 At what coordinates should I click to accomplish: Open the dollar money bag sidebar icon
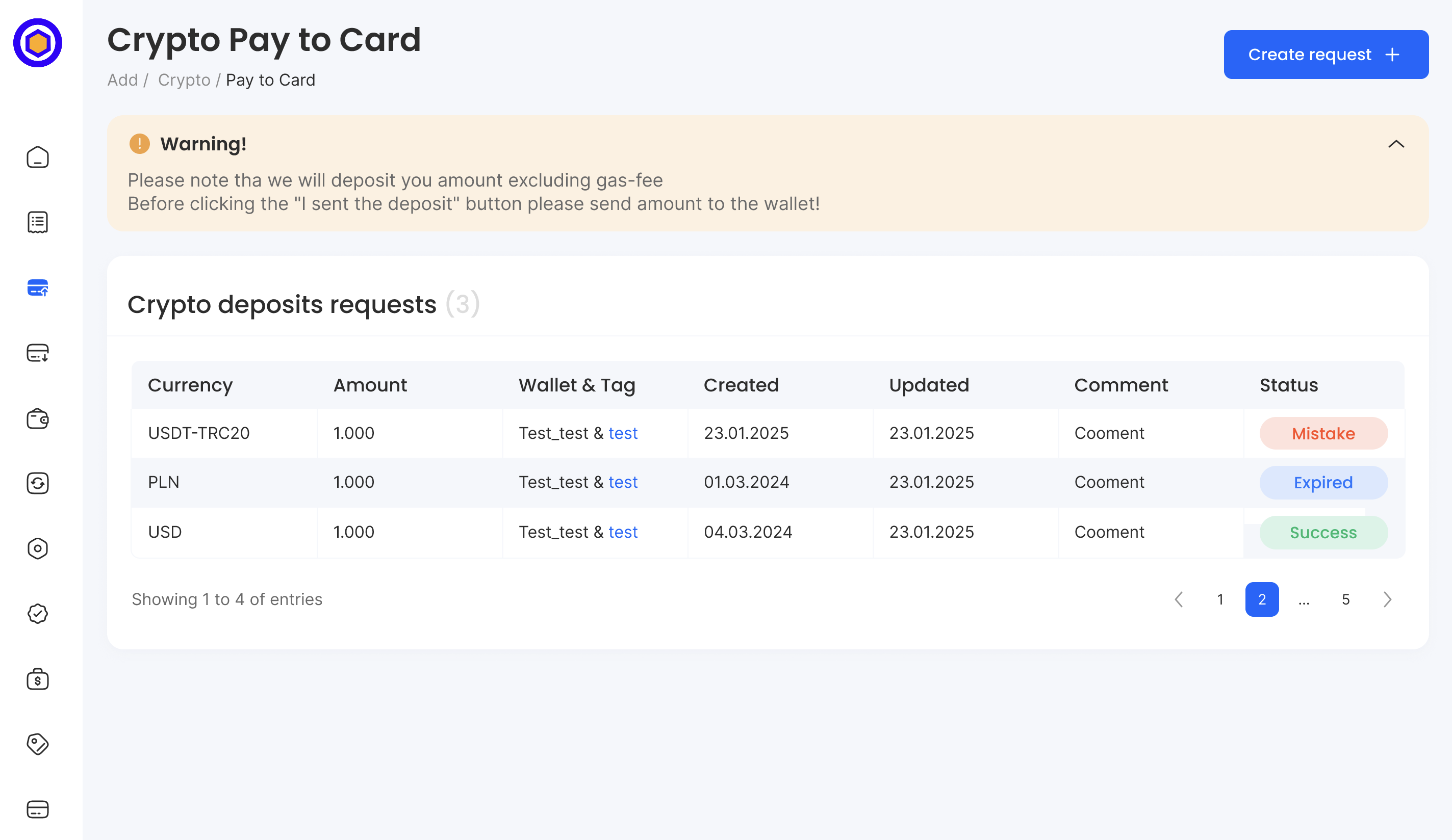37,679
